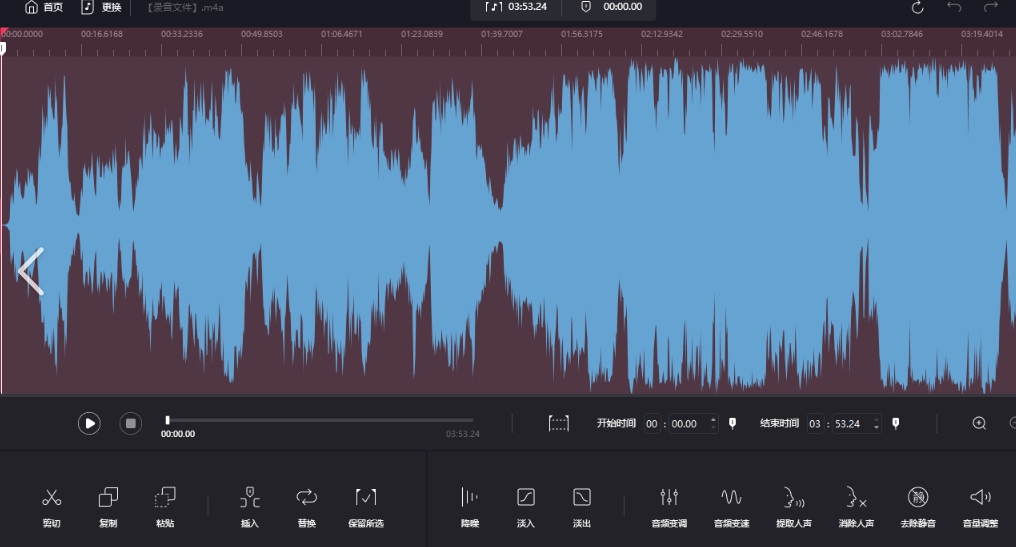Image resolution: width=1016 pixels, height=547 pixels.
Task: Decrease end time with down stepper arrow
Action: tap(877, 428)
